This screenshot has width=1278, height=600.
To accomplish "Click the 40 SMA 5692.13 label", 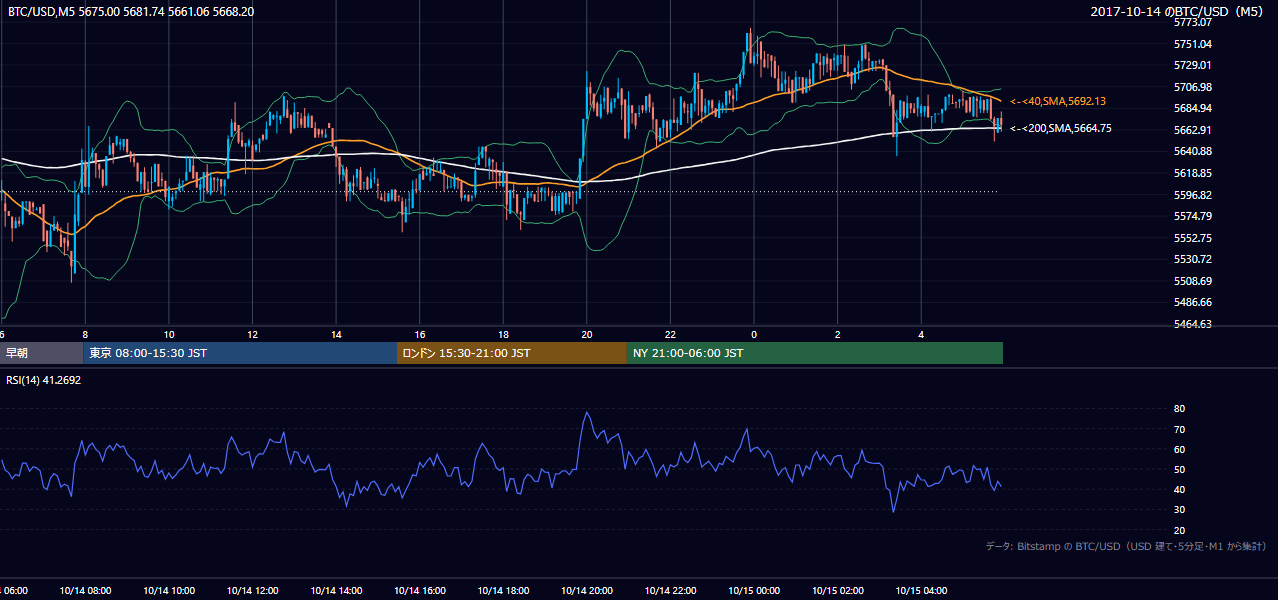I will pyautogui.click(x=1058, y=101).
